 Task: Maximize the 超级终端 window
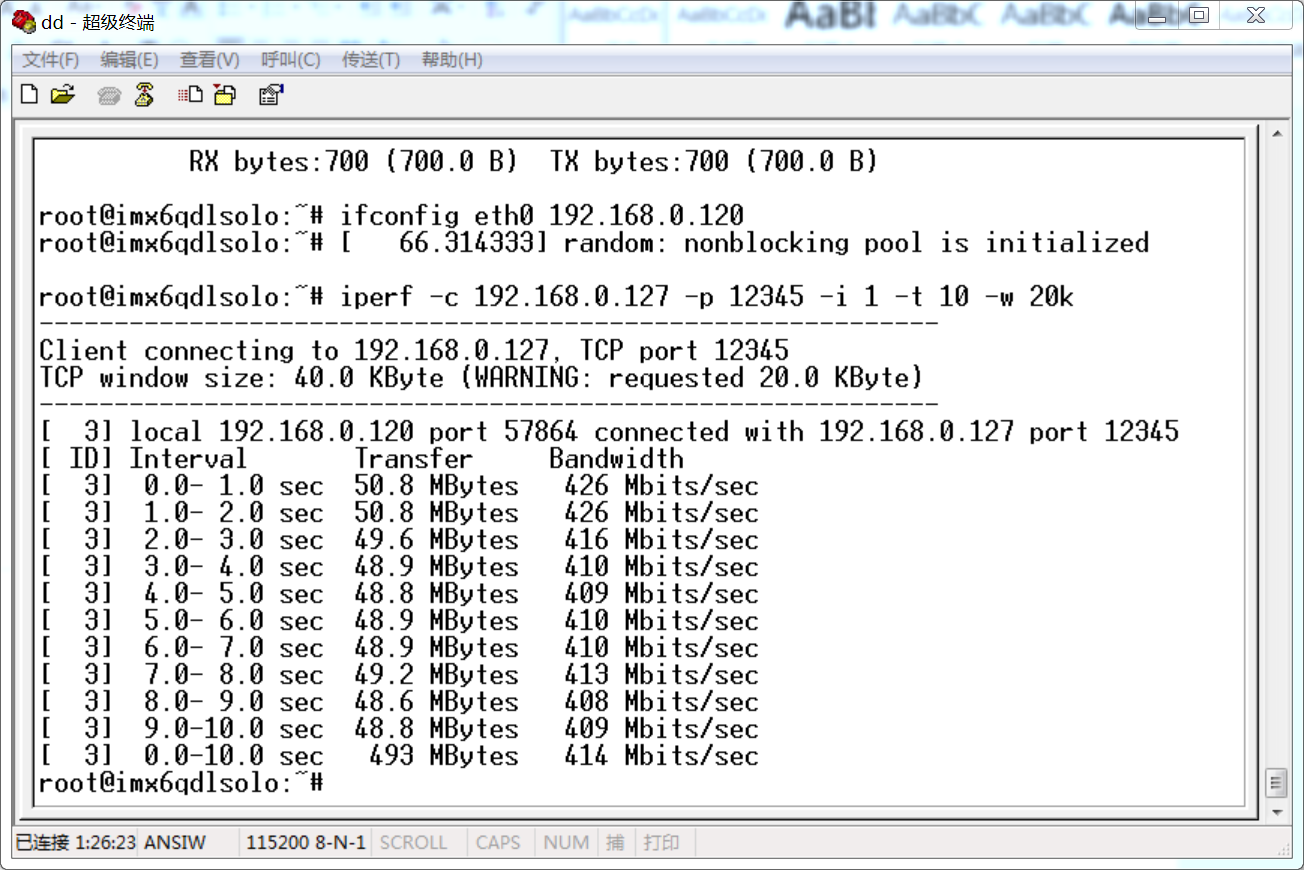[1200, 15]
